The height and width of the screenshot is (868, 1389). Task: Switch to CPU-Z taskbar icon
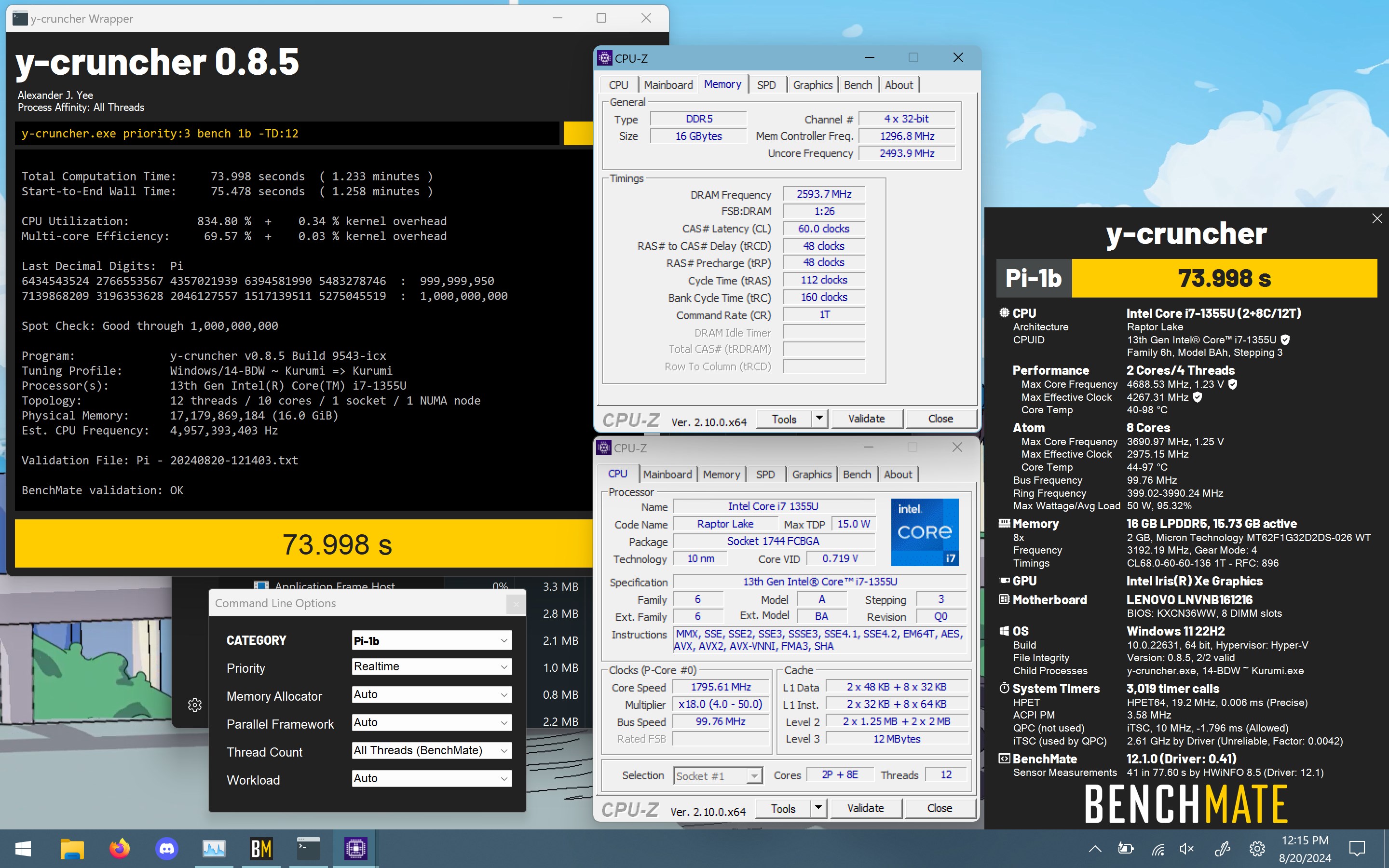pyautogui.click(x=355, y=849)
